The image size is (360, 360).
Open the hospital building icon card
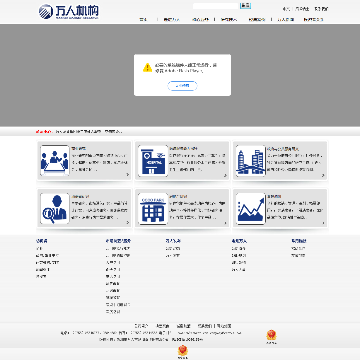pyautogui.click(x=153, y=161)
